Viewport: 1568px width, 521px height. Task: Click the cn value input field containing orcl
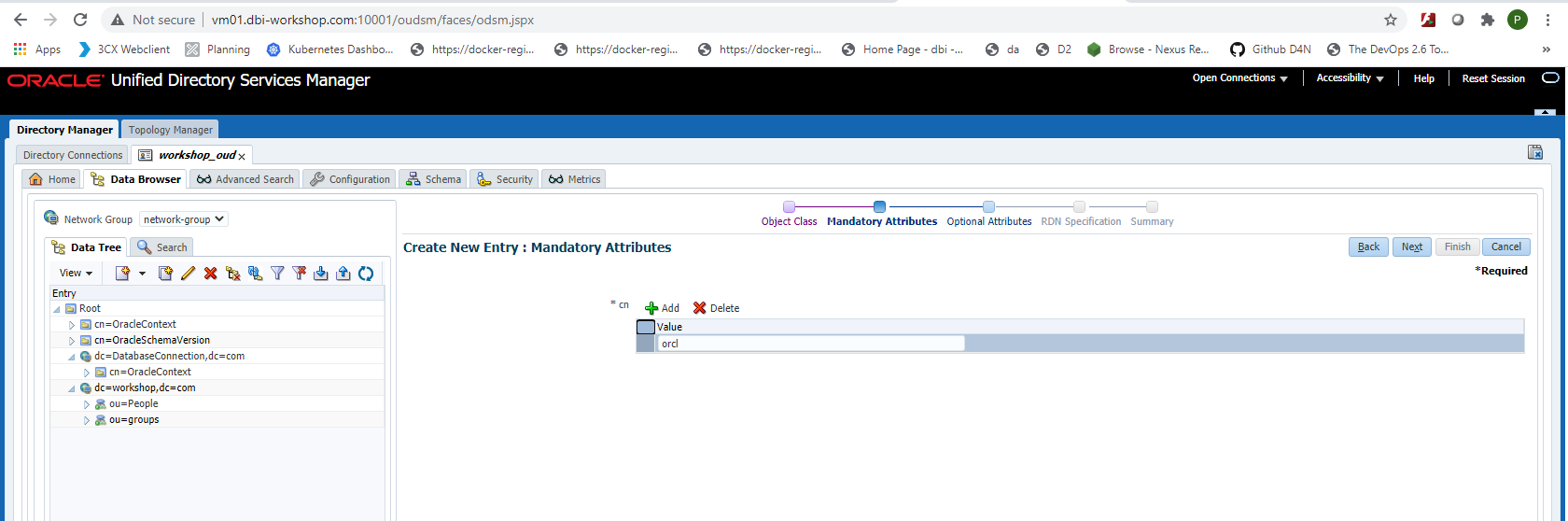(810, 344)
